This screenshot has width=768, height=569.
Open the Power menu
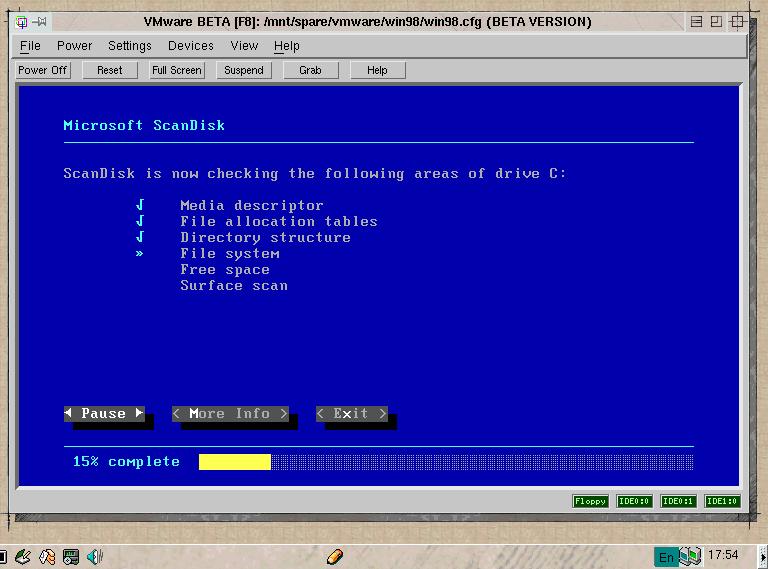(x=74, y=46)
